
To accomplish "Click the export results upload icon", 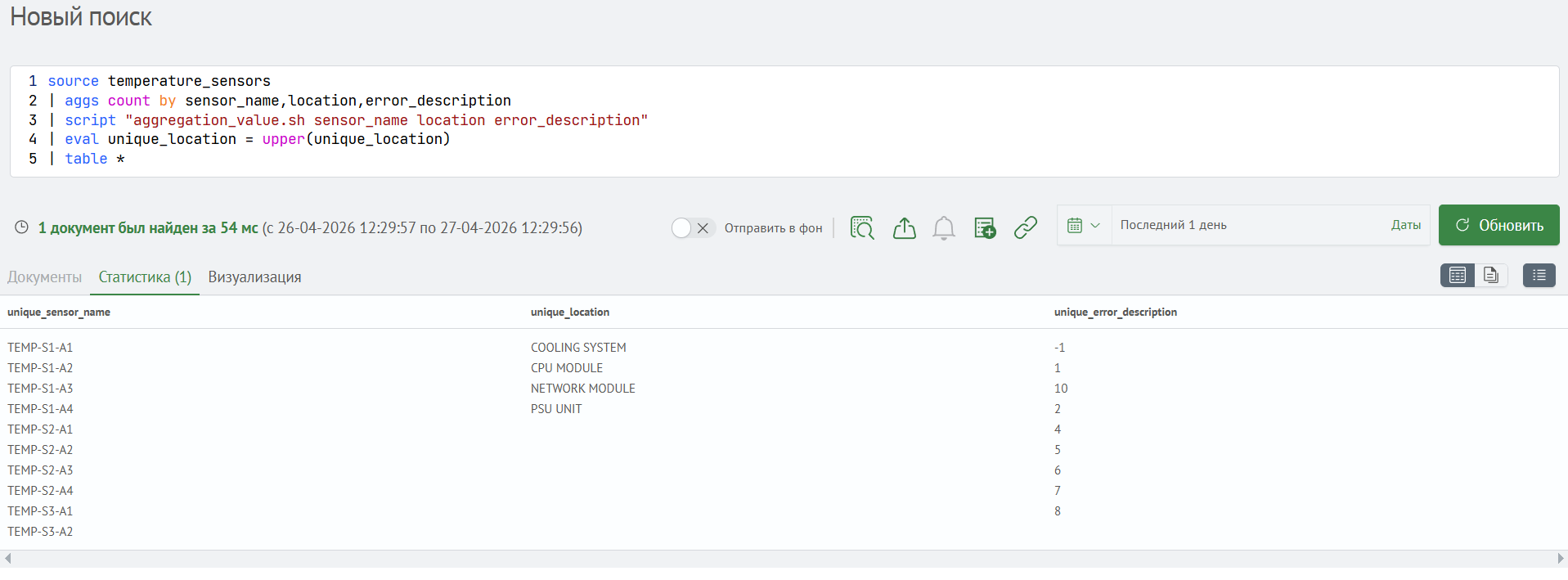I will coord(904,227).
